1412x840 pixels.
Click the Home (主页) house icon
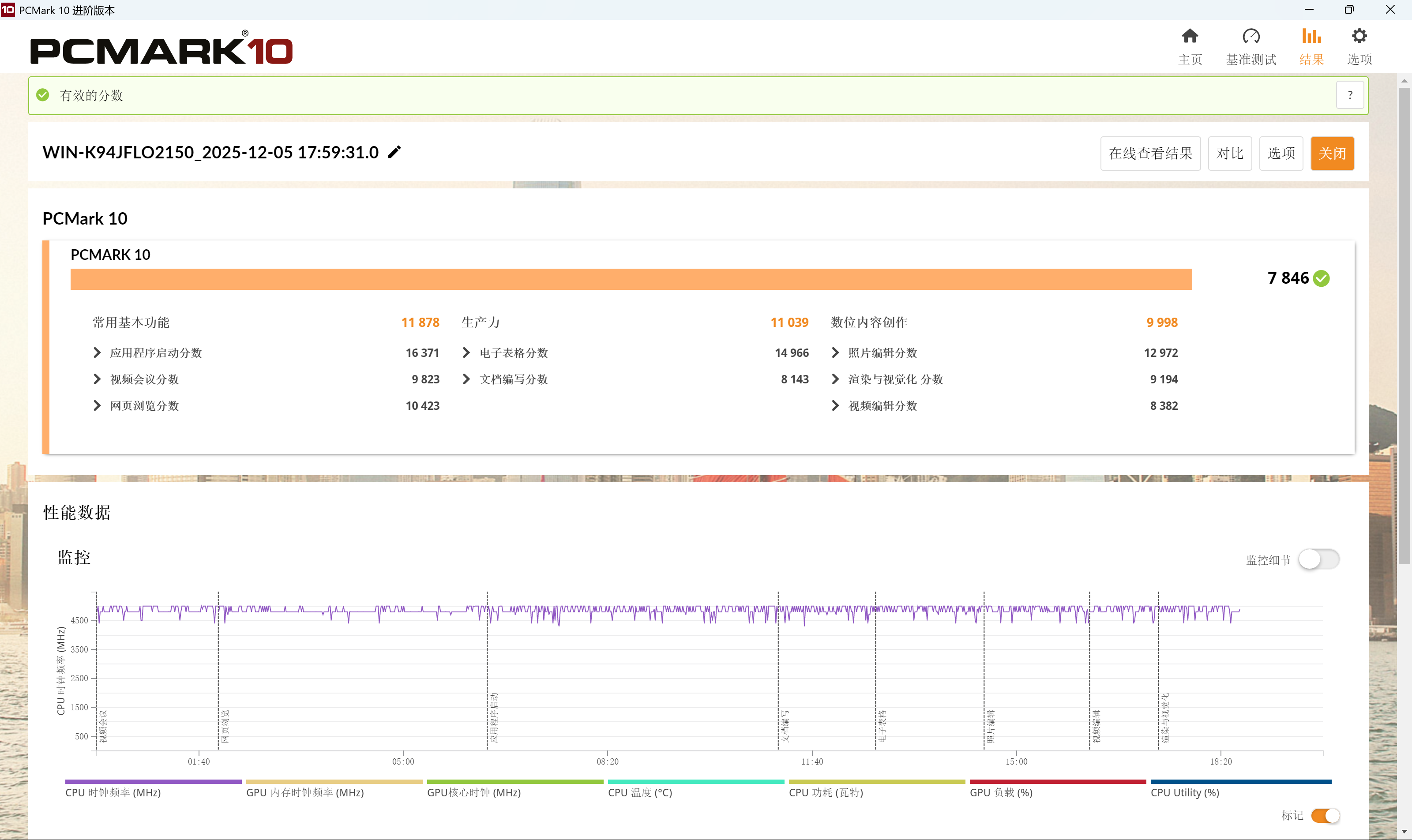(1190, 37)
